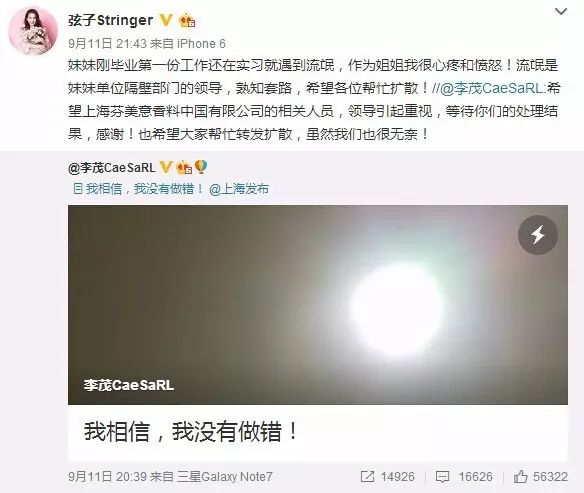Click the large article headline 我相信，我没有做错！
The image size is (584, 493).
(191, 432)
